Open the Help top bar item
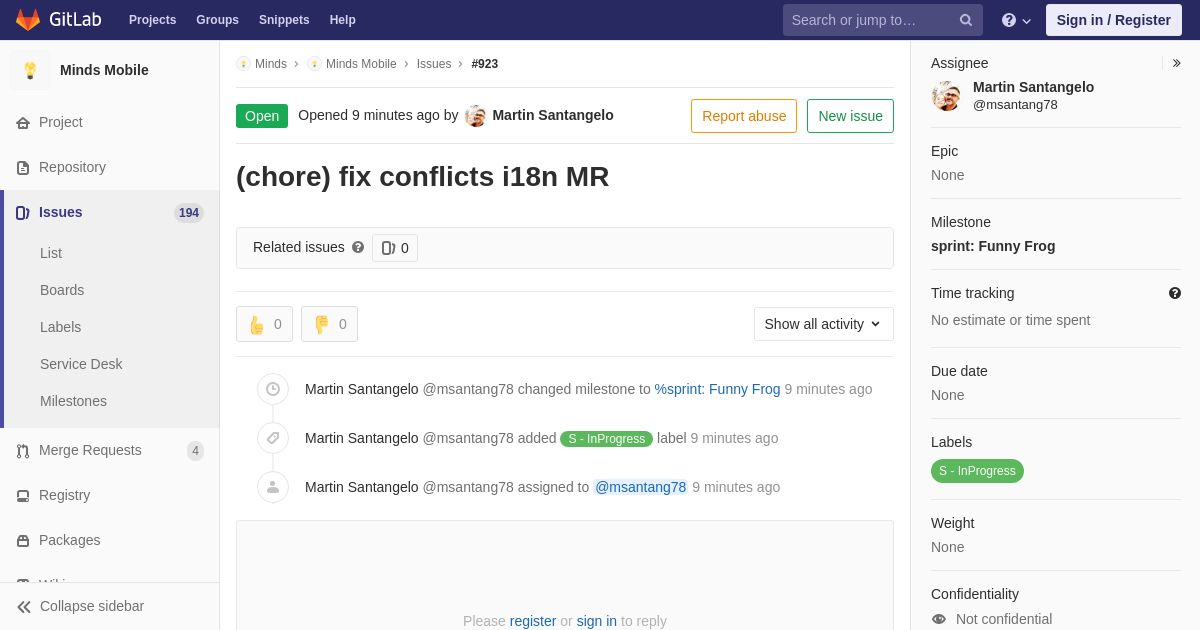The image size is (1200, 630). pos(343,20)
